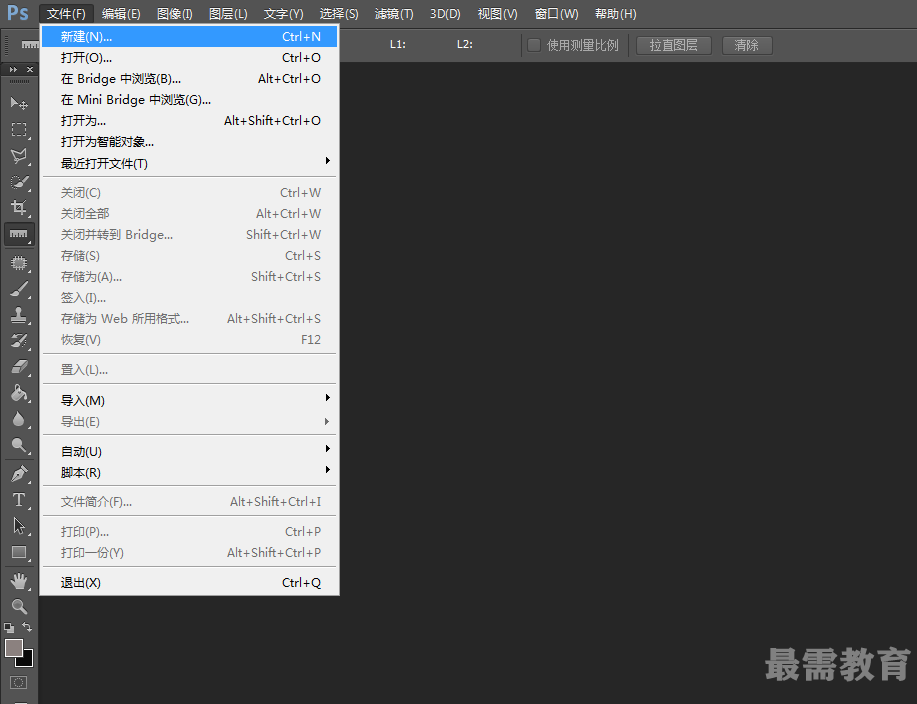Viewport: 917px width, 704px height.
Task: Swap foreground and background colors
Action: click(x=27, y=627)
